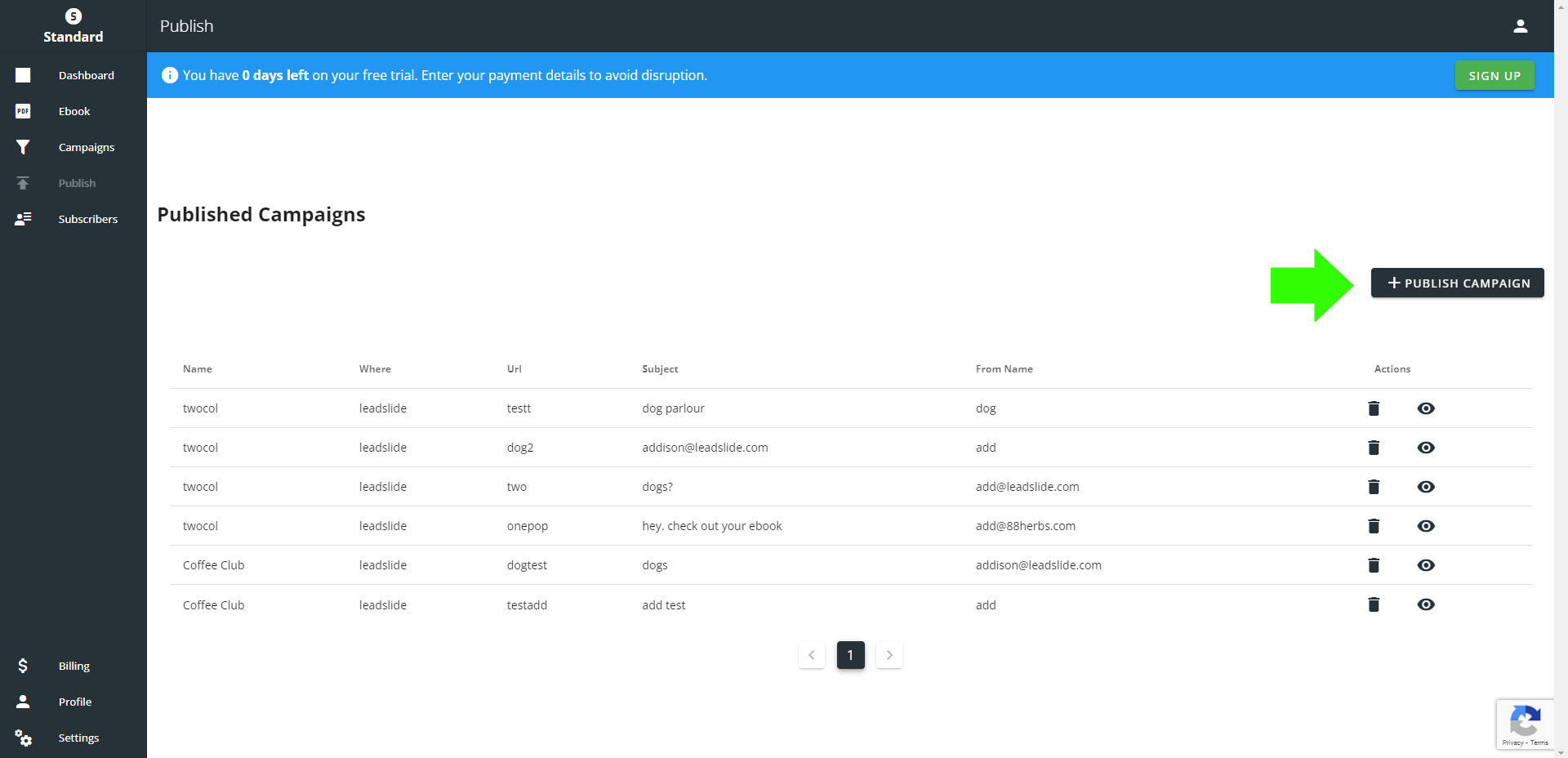Click the page scrollbar down arrow
The width and height of the screenshot is (1568, 758).
[1561, 752]
